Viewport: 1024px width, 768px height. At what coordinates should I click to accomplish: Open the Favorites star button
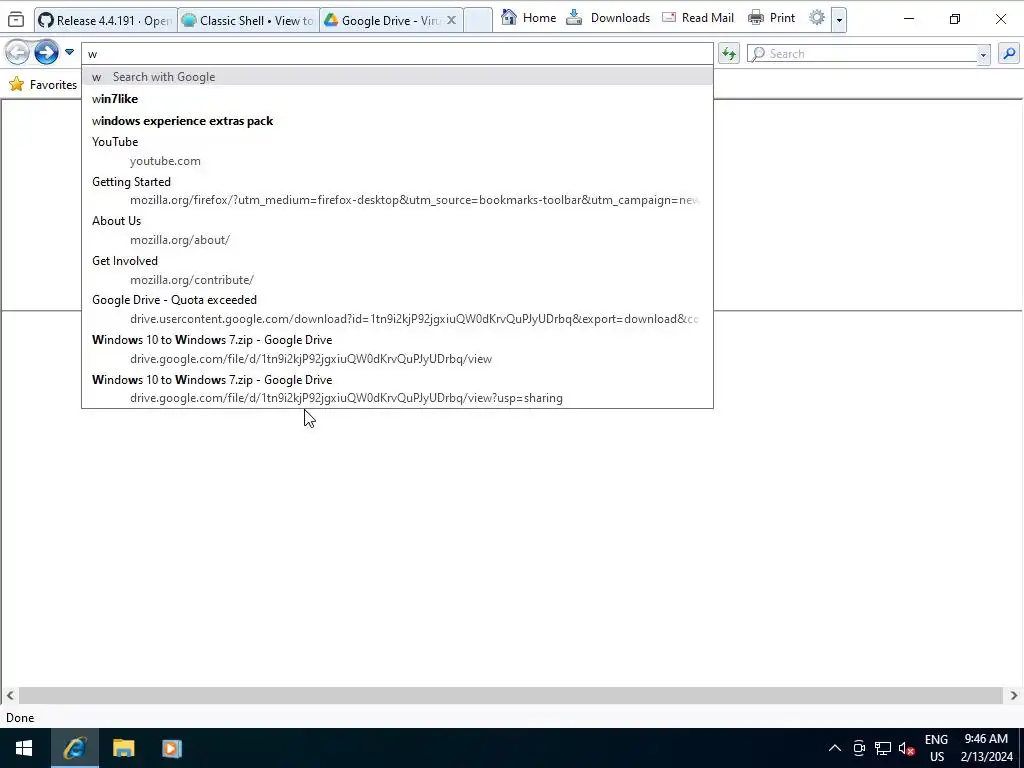(x=43, y=84)
